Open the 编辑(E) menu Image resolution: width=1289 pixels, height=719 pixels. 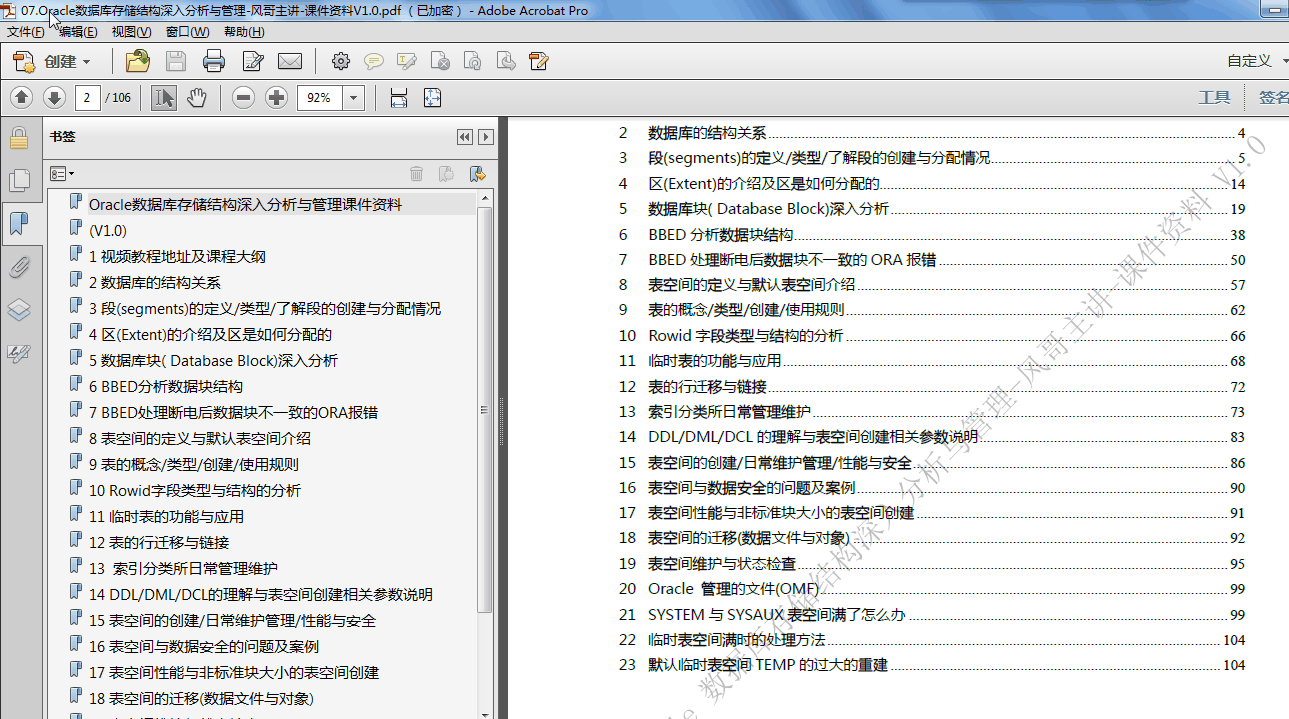78,32
